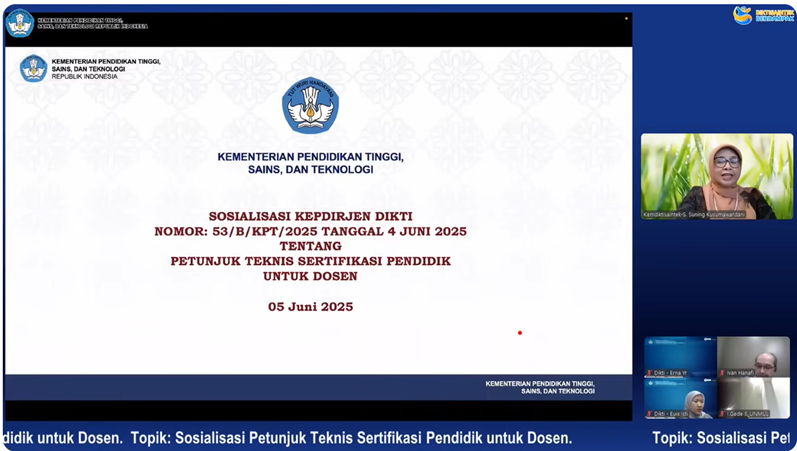Select the speaker video of S. Suning Kusumawardani
797x451 pixels.
coord(717,176)
